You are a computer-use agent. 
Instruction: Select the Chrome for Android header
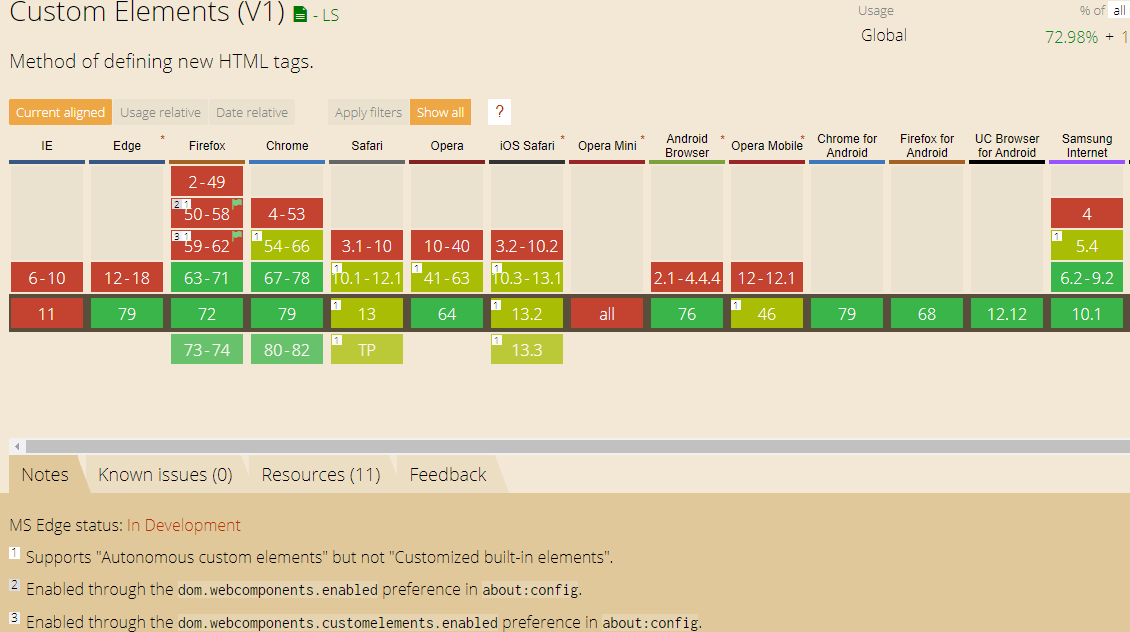(847, 146)
